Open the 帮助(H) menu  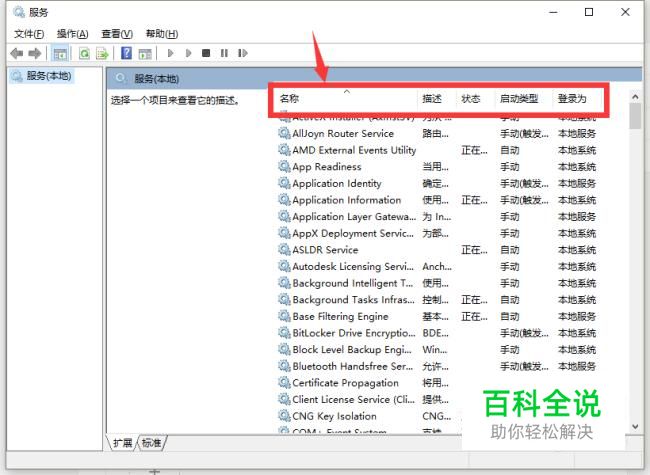tap(162, 34)
